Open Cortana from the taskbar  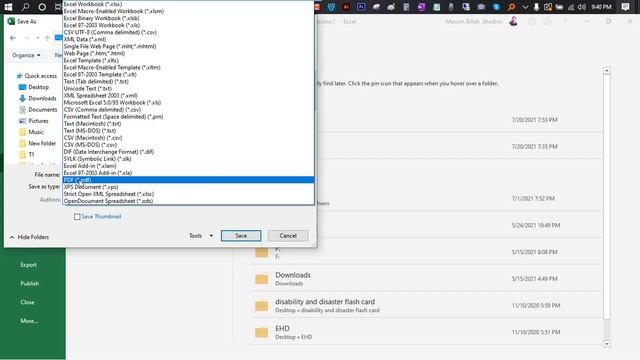[x=42, y=7]
